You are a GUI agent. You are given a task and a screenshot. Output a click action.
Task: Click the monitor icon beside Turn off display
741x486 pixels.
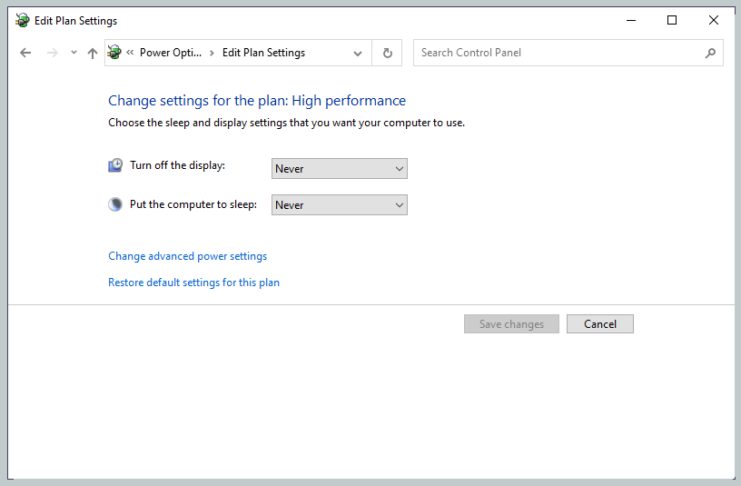[x=116, y=165]
